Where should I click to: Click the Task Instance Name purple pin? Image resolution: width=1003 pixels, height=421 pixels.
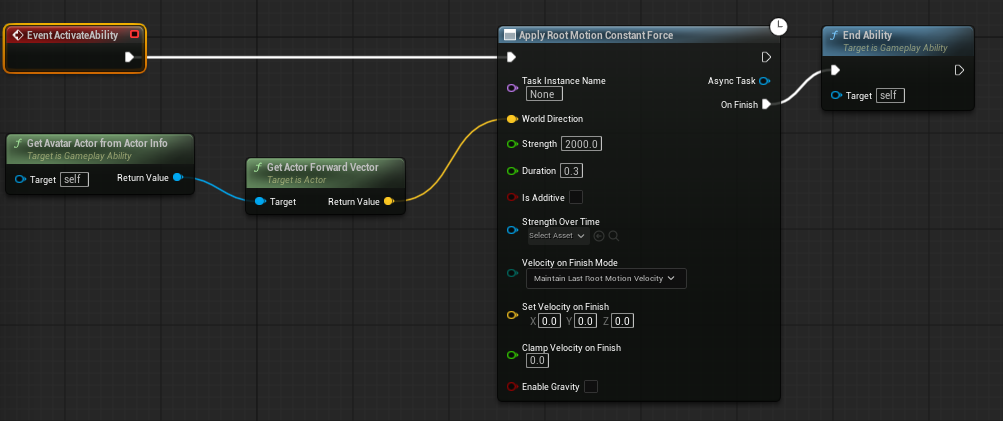pos(512,88)
